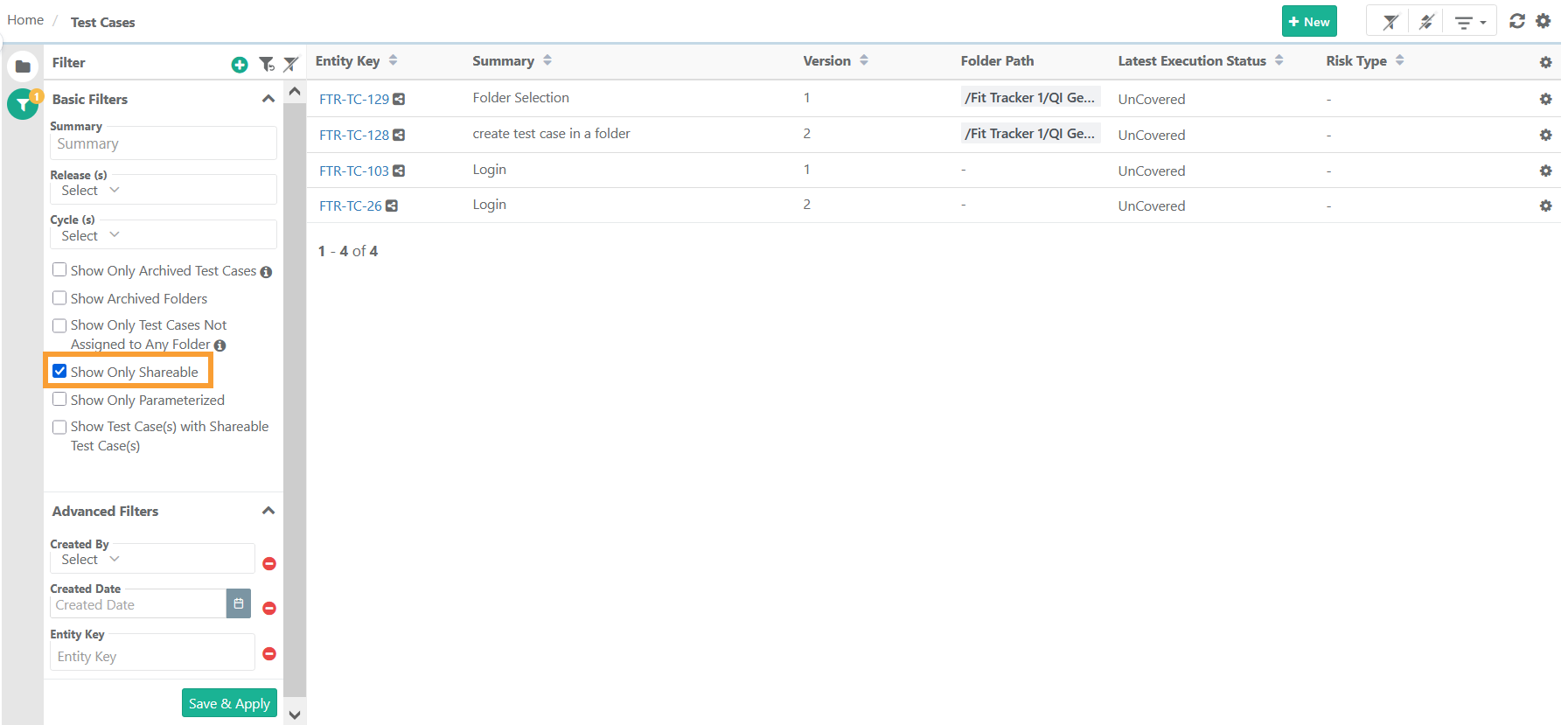Enable Show Archived Folders checkbox
Viewport: 1568px width, 725px height.
[x=59, y=297]
